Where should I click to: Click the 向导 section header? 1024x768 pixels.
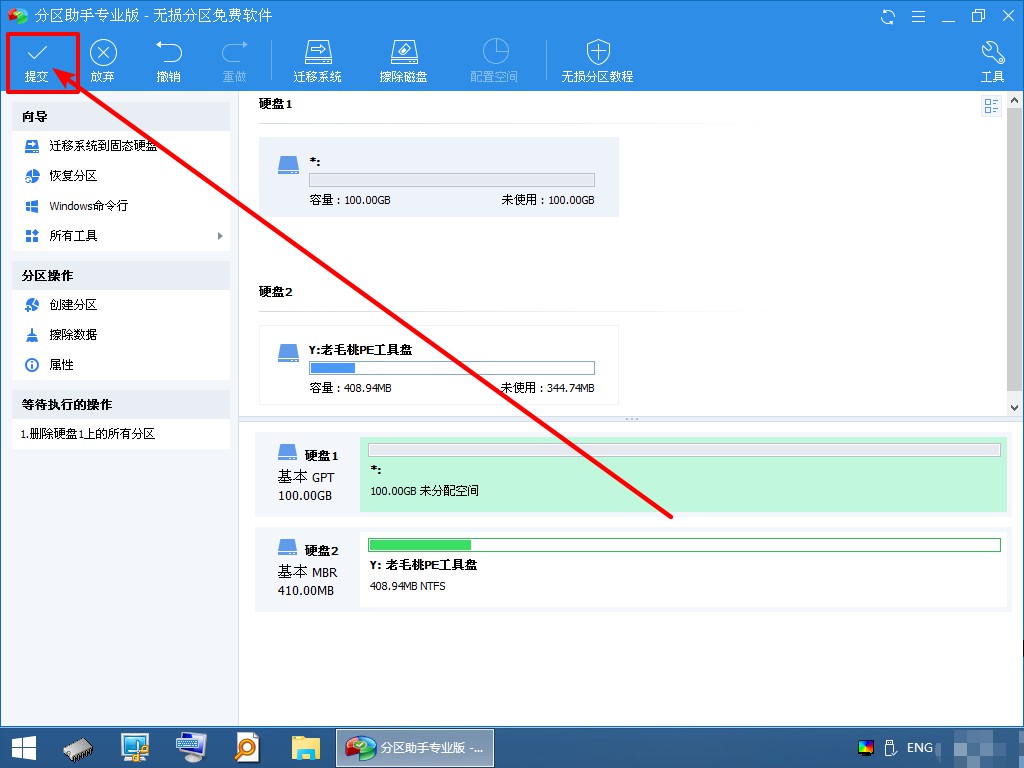click(121, 117)
